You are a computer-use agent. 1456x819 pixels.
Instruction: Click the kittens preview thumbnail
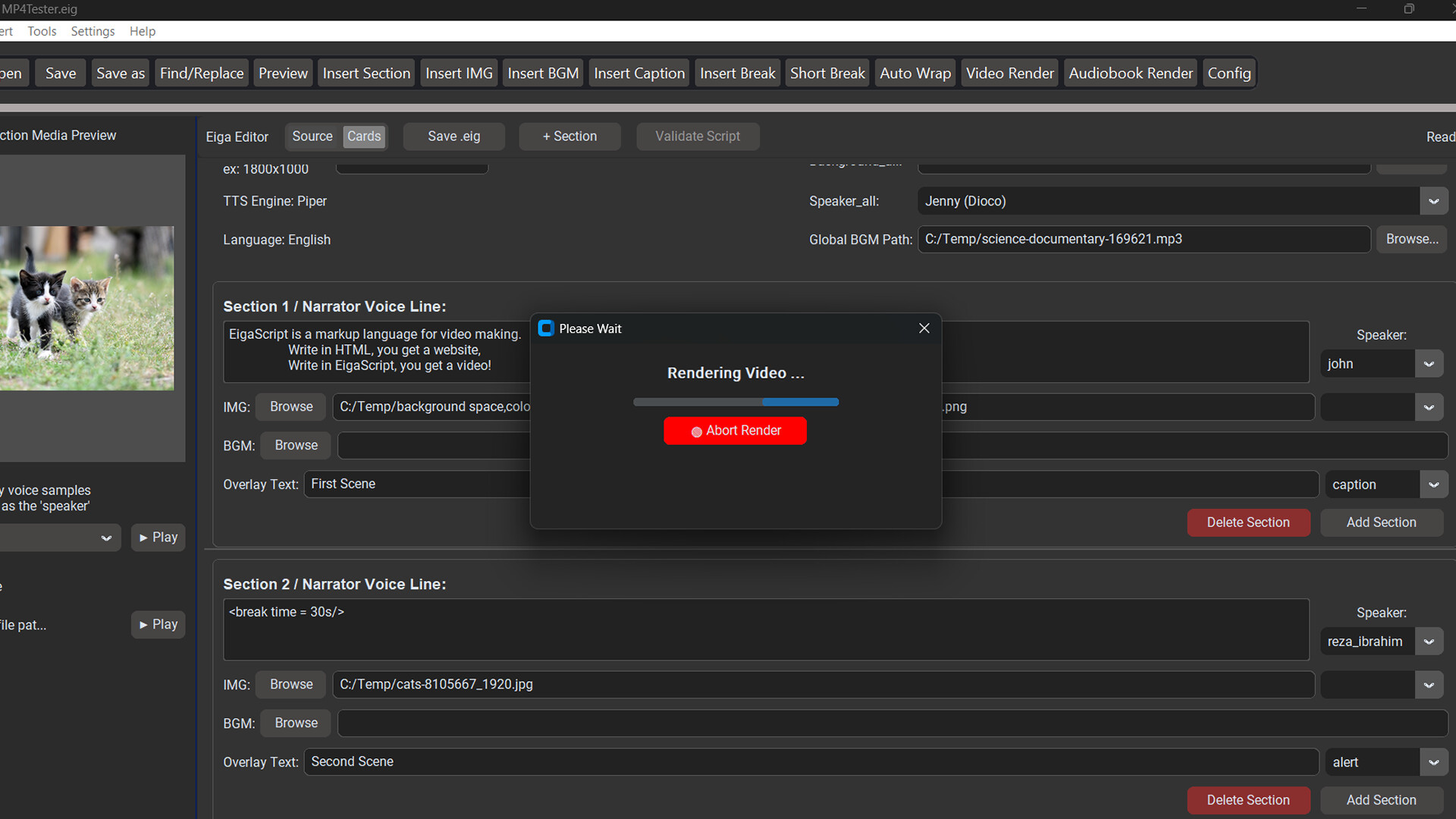click(x=86, y=308)
